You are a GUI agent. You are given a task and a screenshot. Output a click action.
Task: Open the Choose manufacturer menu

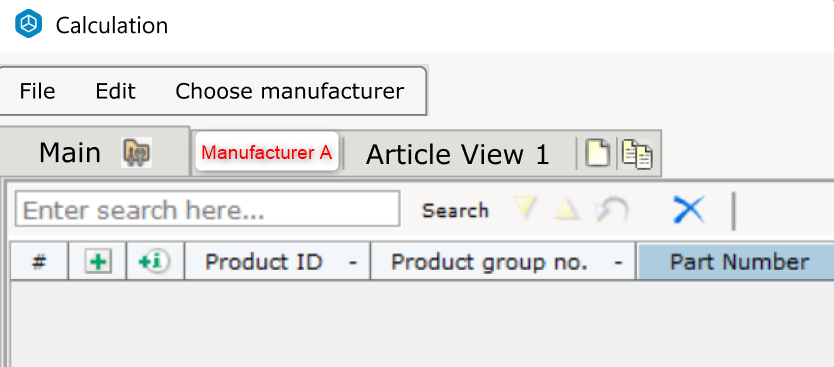(x=290, y=91)
